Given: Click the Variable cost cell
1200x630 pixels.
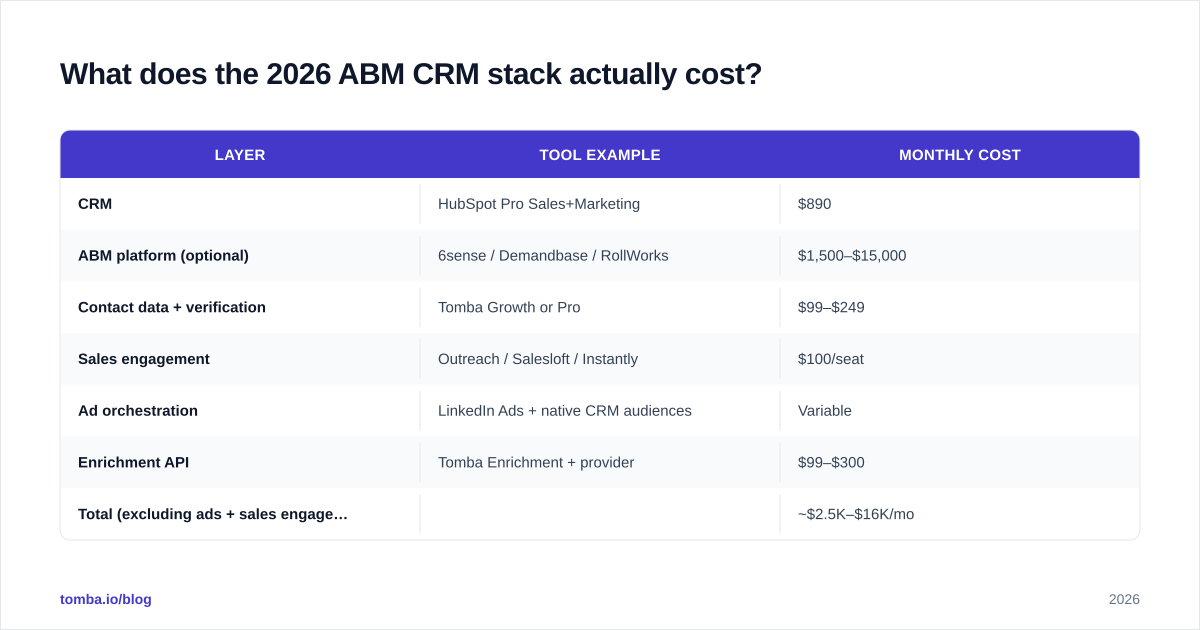Looking at the screenshot, I should click(825, 411).
